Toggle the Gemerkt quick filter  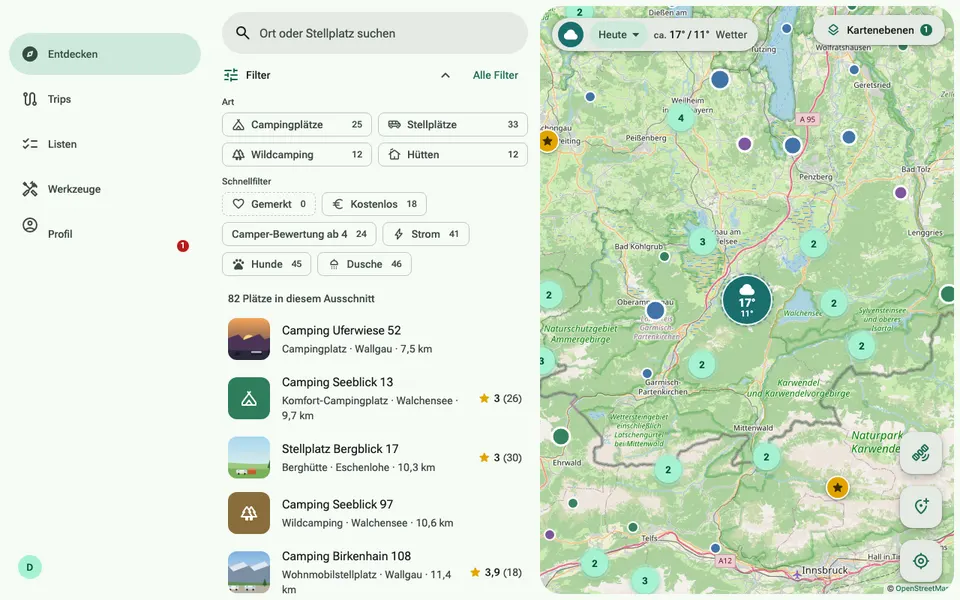click(269, 204)
